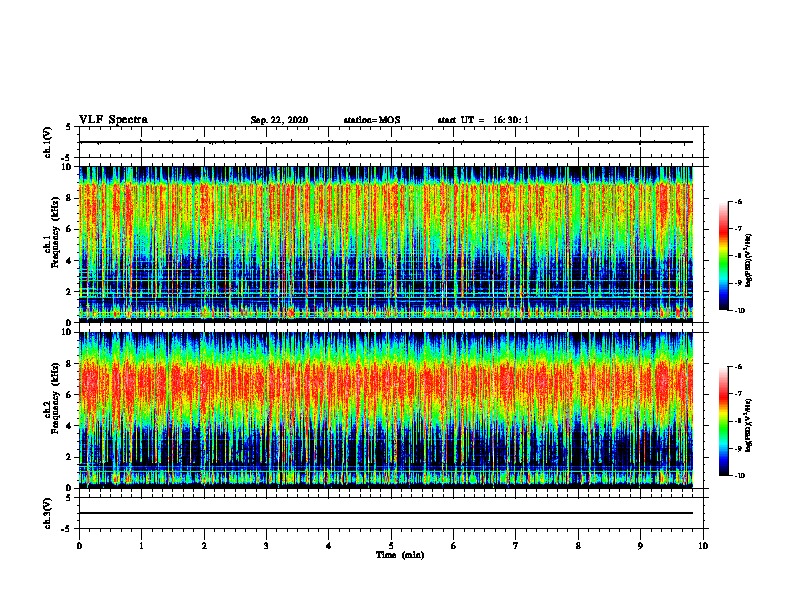The height and width of the screenshot is (612, 792).
Task: Click the "VLF Spectra" plot title
Action: pos(113,120)
